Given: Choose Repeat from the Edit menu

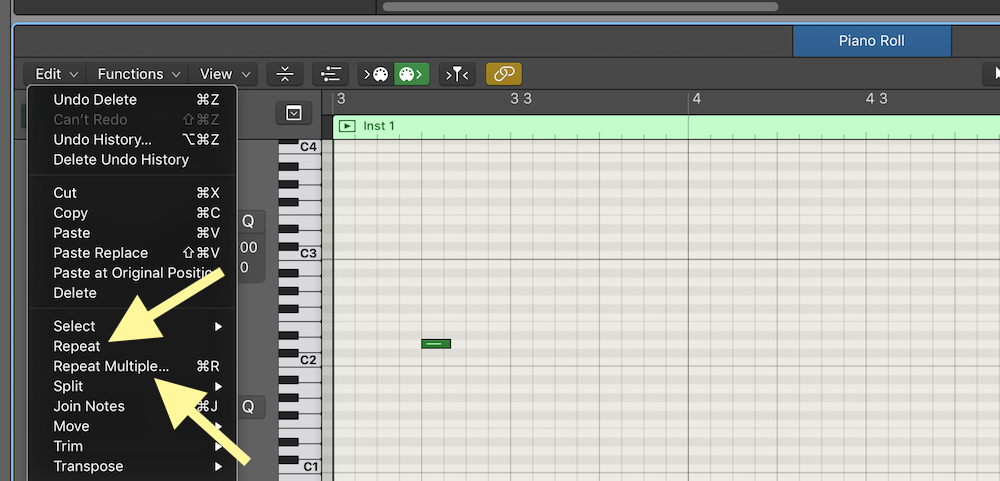Looking at the screenshot, I should pyautogui.click(x=132, y=346).
